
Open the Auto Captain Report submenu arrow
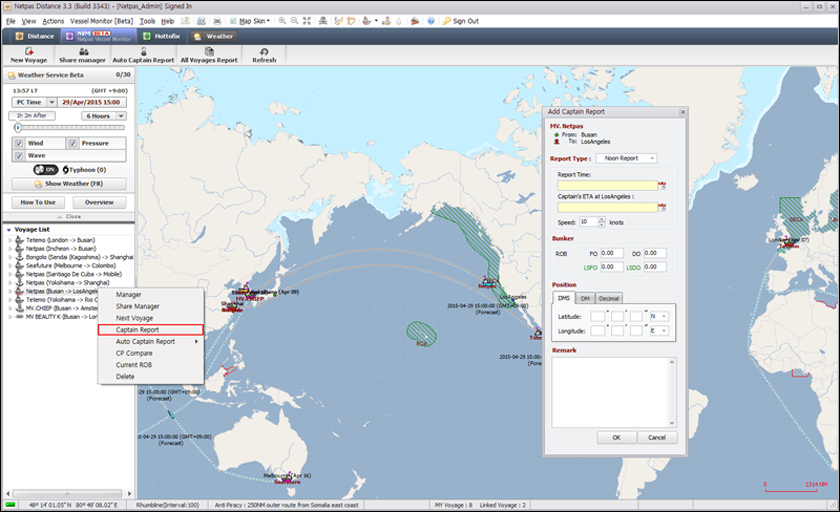tap(196, 342)
